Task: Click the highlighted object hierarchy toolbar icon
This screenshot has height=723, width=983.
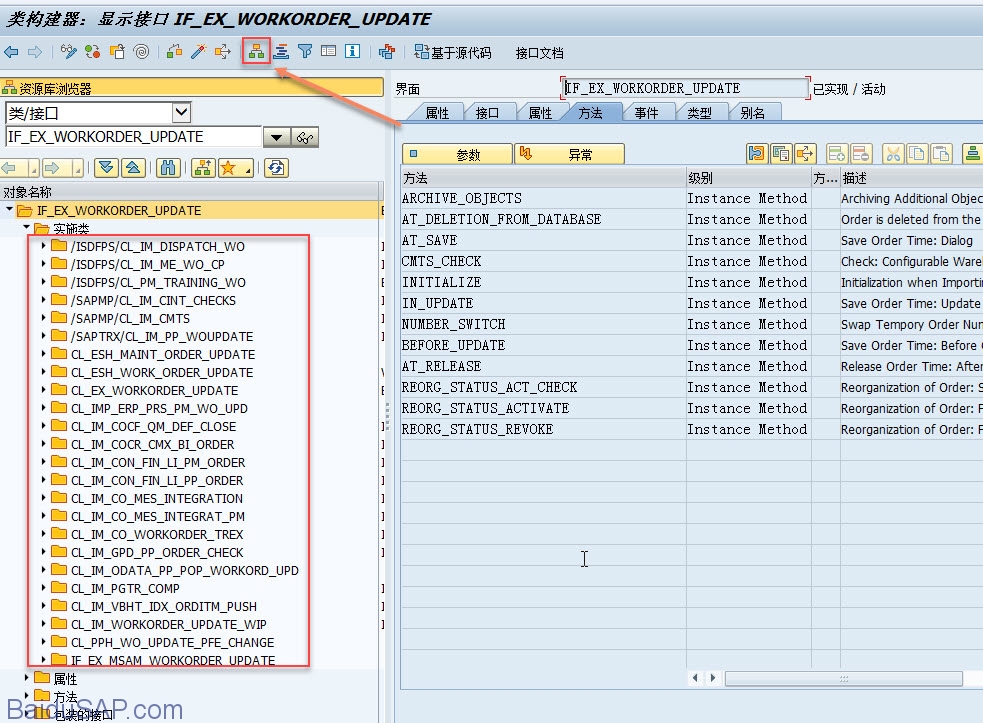Action: coord(257,51)
